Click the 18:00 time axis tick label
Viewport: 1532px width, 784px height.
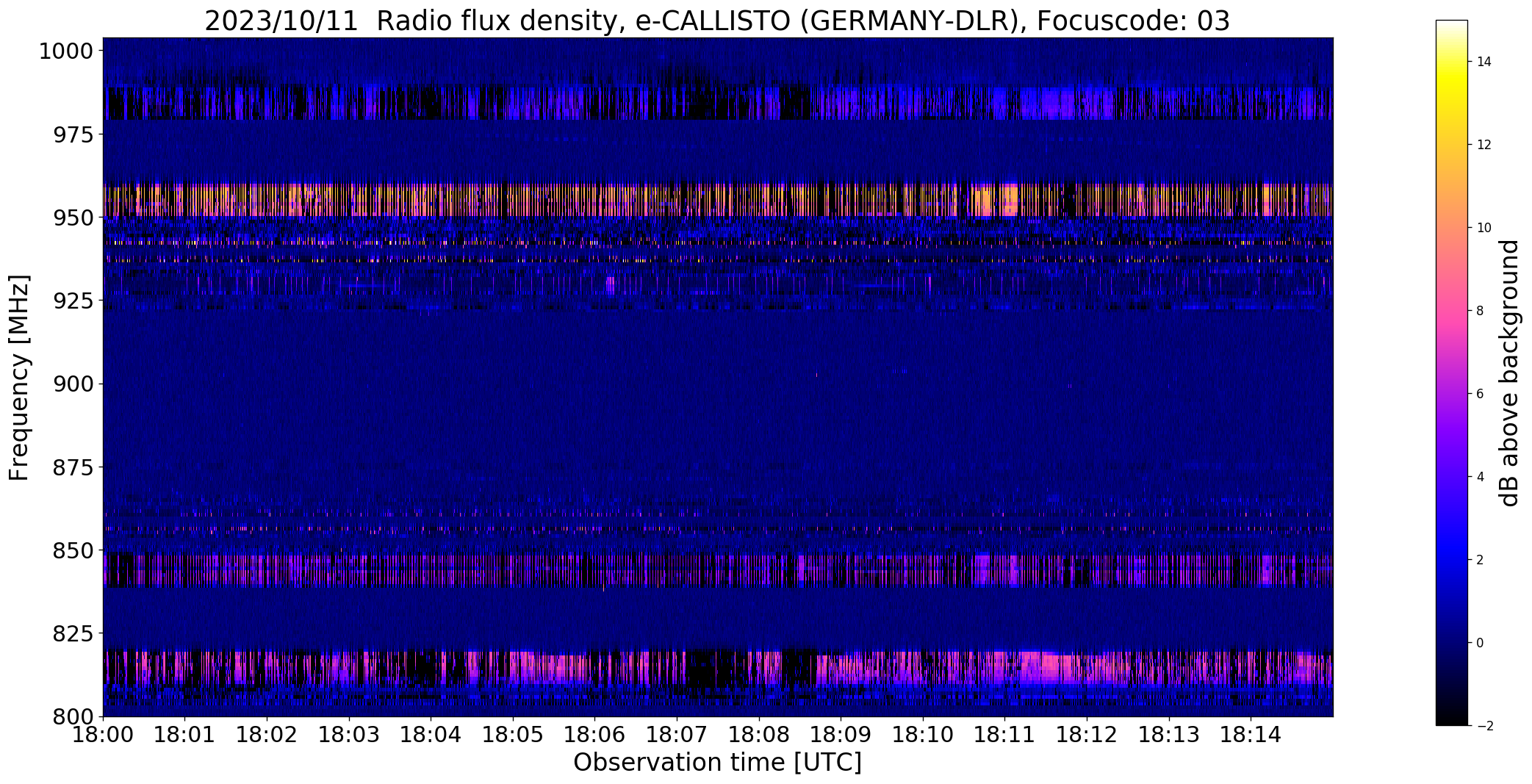(103, 734)
